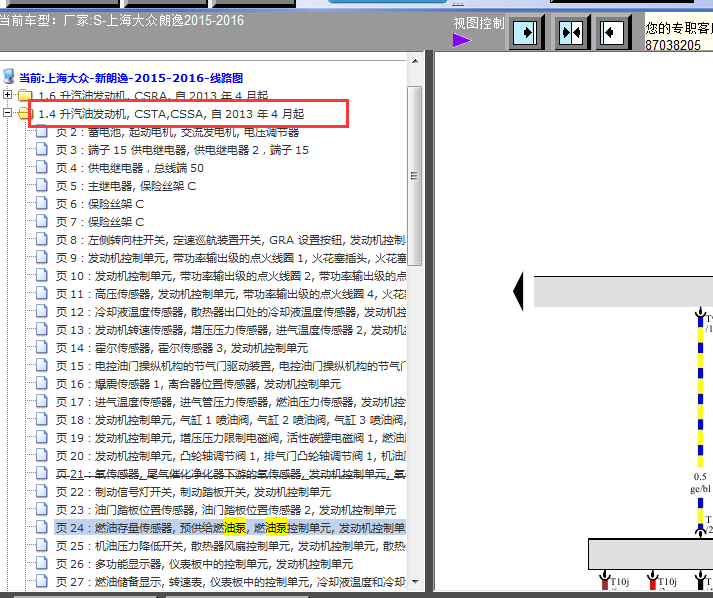713x598 pixels.
Task: Open 页 10 : 点火线圈 2 entry
Action: pyautogui.click(x=231, y=276)
